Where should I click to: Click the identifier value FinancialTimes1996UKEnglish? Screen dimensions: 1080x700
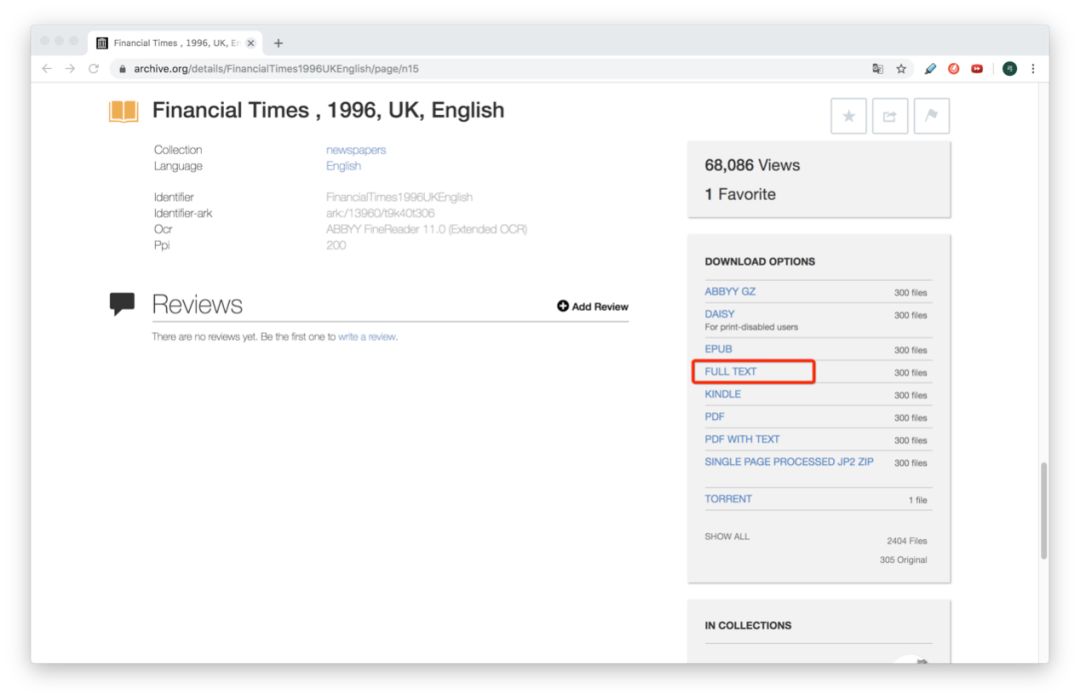click(x=399, y=197)
